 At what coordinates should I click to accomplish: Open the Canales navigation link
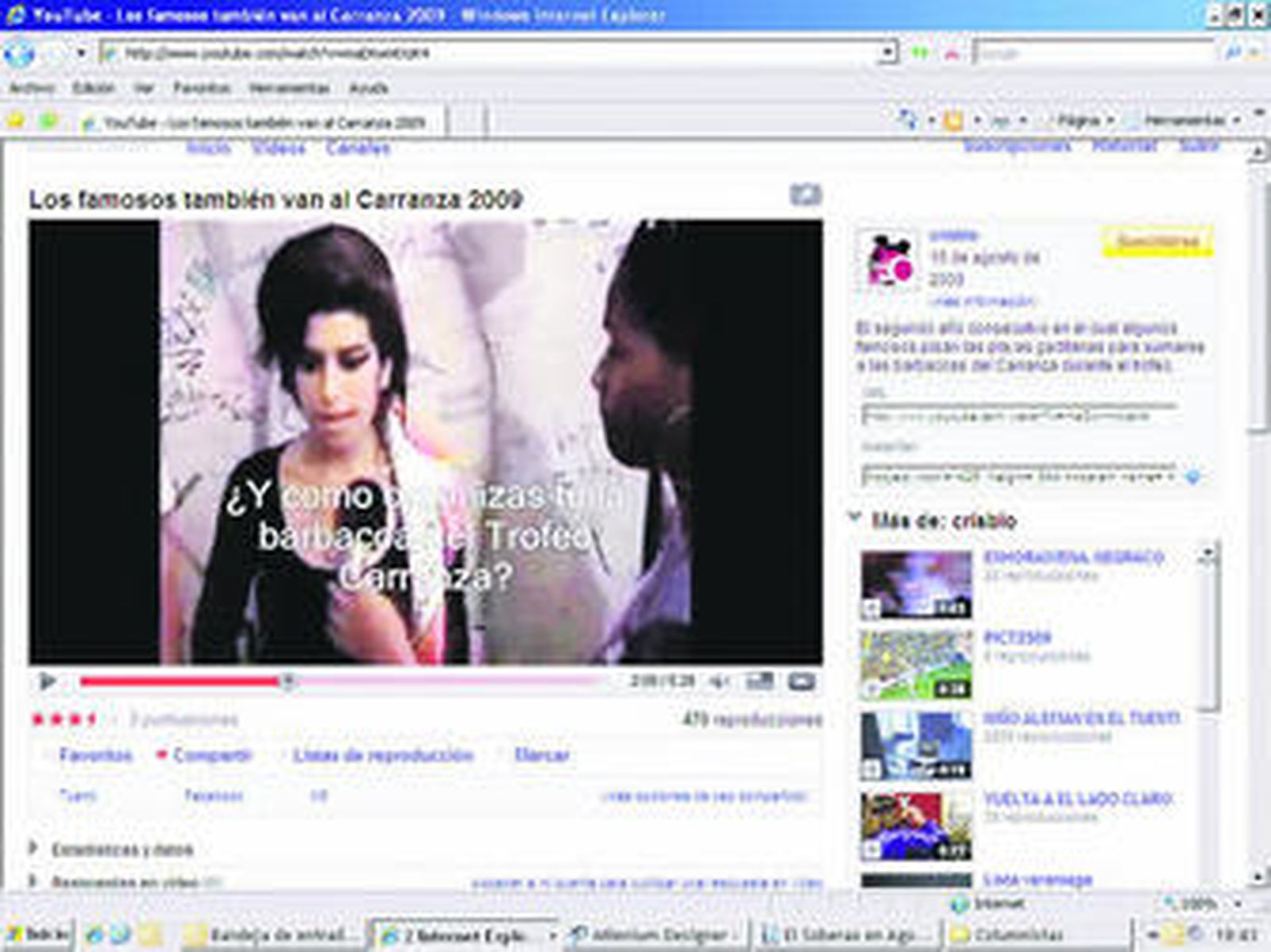tap(357, 148)
